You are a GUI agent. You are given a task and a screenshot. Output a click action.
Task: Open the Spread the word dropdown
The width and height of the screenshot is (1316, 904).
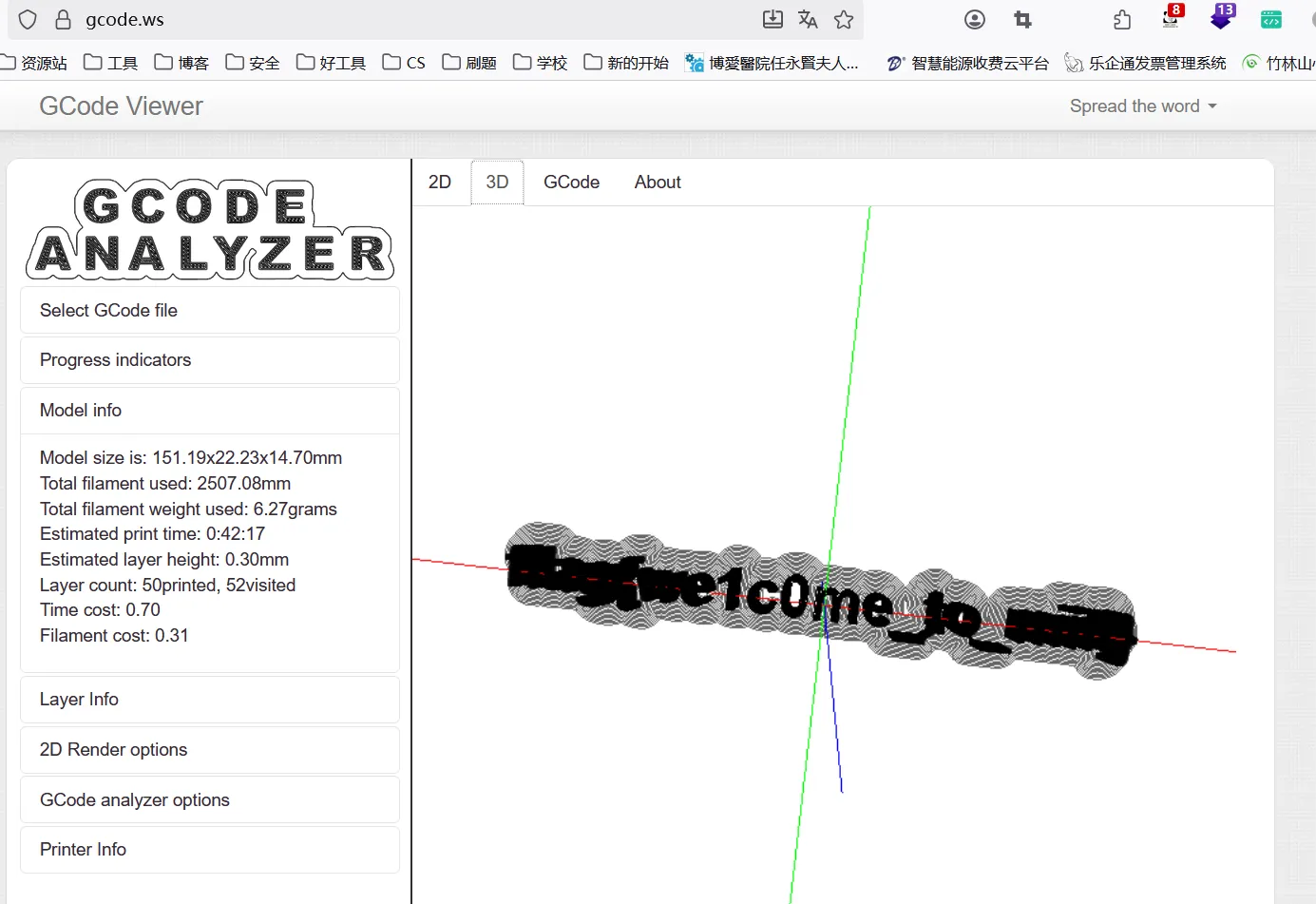pyautogui.click(x=1142, y=106)
